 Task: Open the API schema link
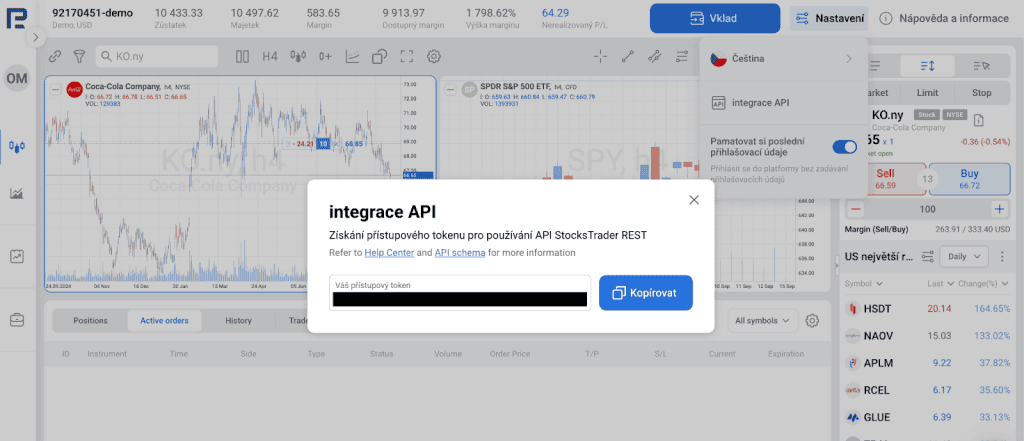tap(460, 253)
